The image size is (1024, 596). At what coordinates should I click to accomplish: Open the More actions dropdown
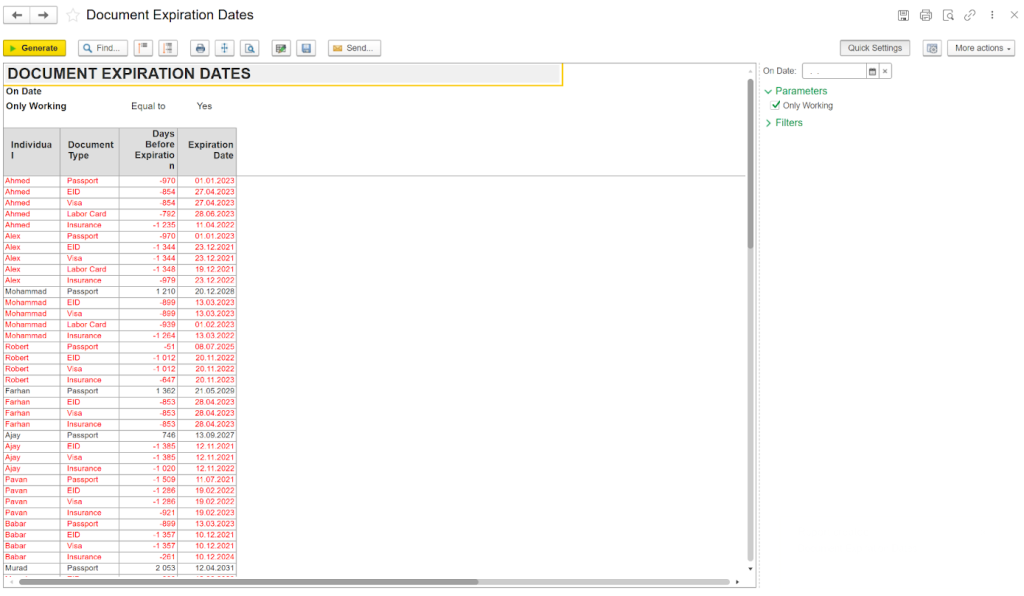coord(982,48)
